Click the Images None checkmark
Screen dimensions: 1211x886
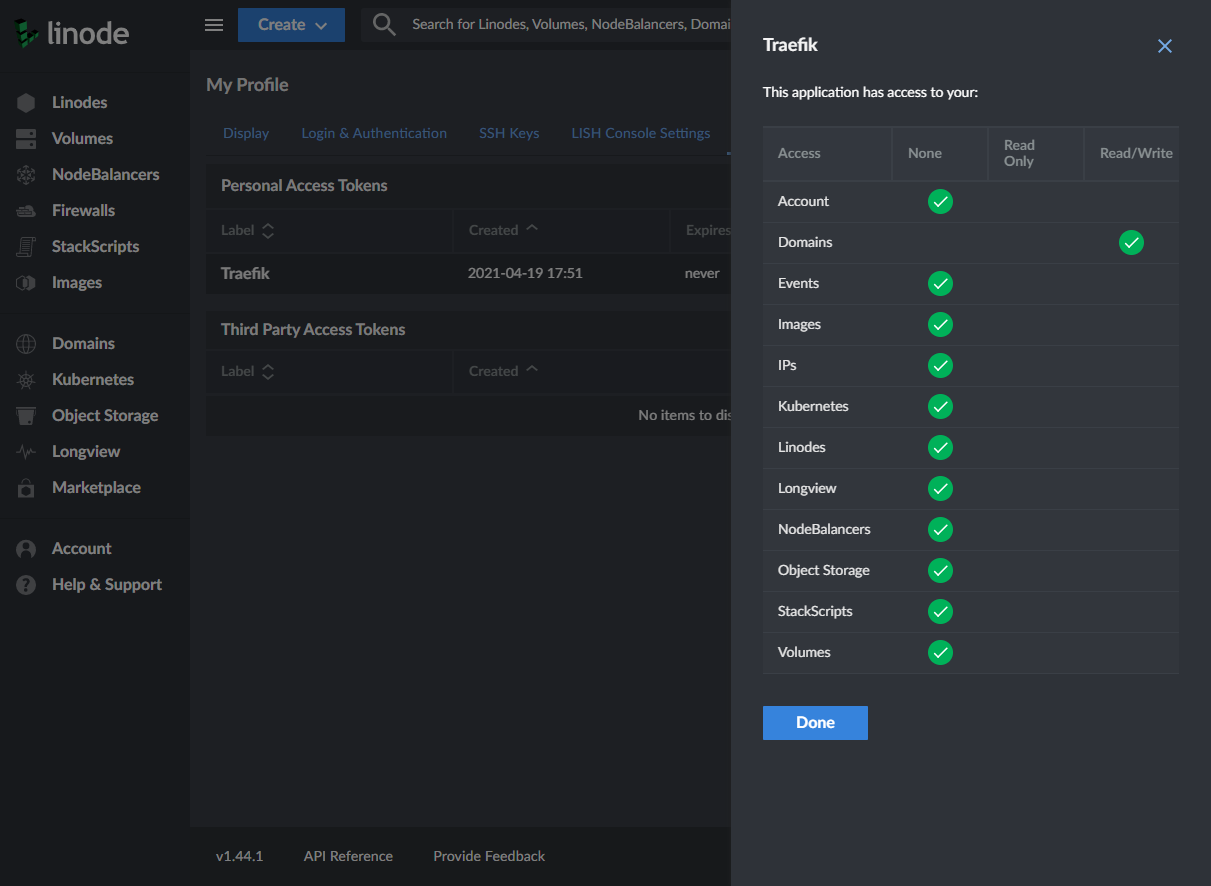(x=940, y=324)
